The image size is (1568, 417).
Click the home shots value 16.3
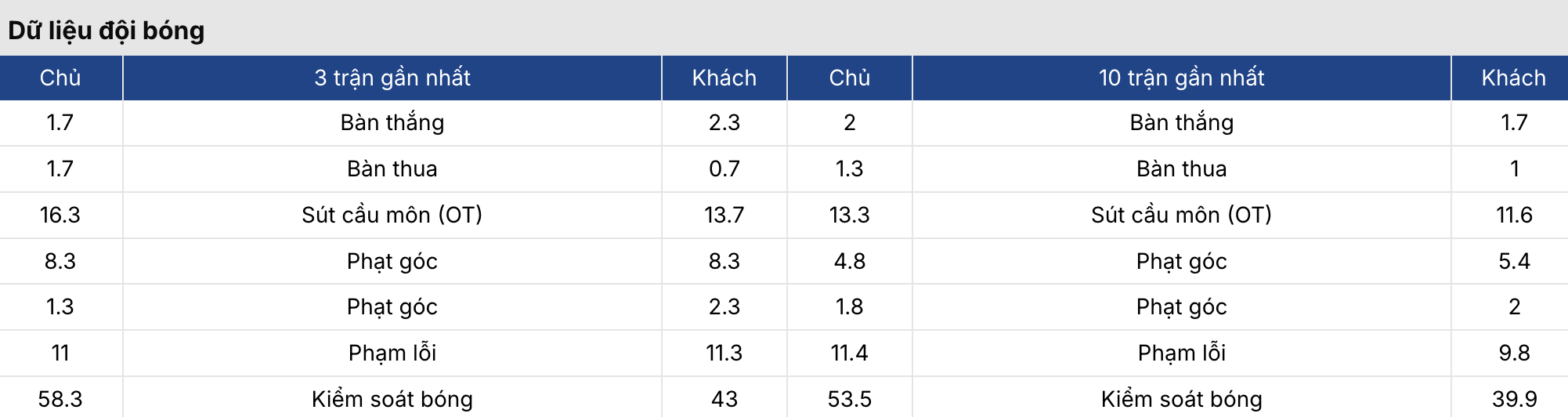click(x=60, y=215)
